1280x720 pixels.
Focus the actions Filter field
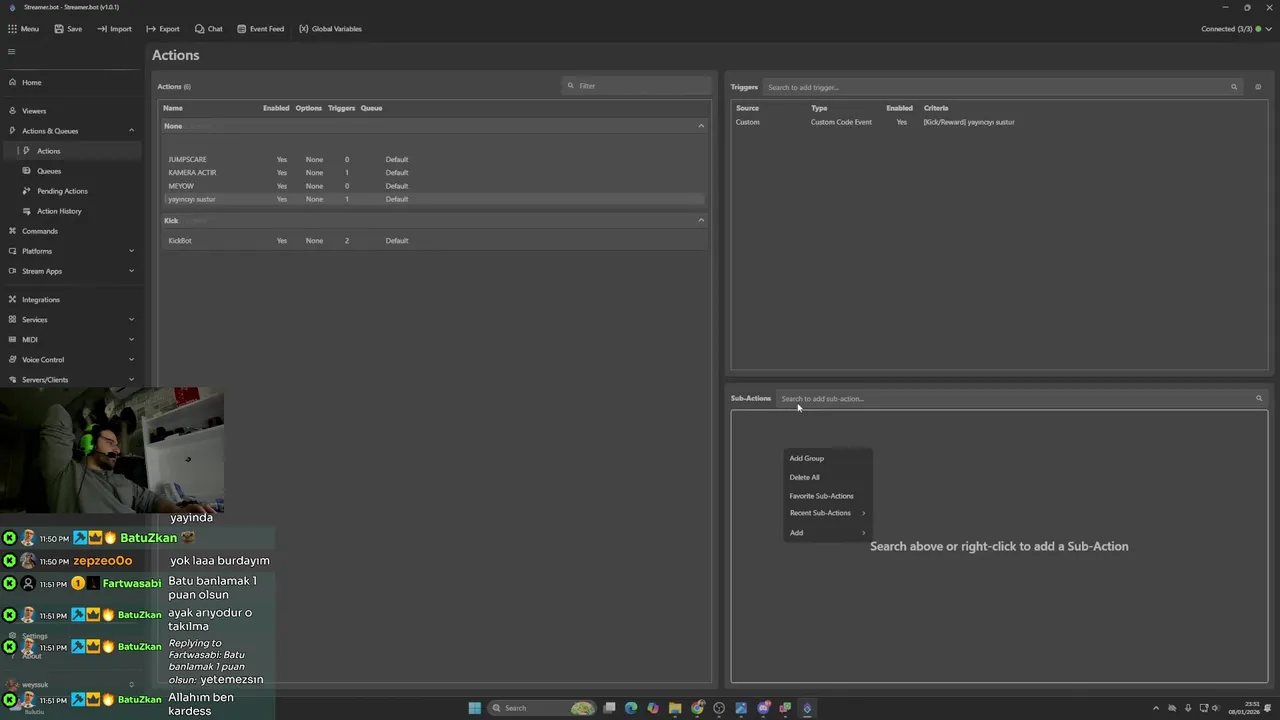(x=636, y=86)
